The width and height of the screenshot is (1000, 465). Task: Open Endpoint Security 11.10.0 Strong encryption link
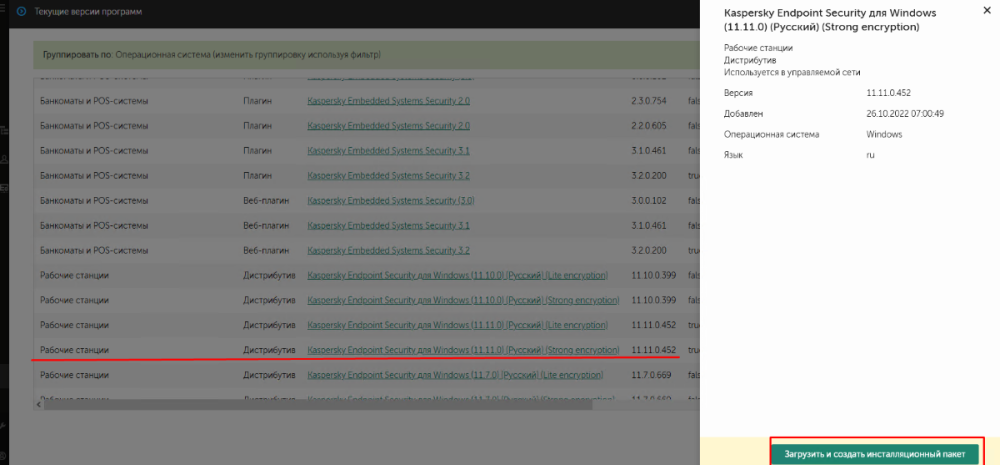tap(463, 300)
